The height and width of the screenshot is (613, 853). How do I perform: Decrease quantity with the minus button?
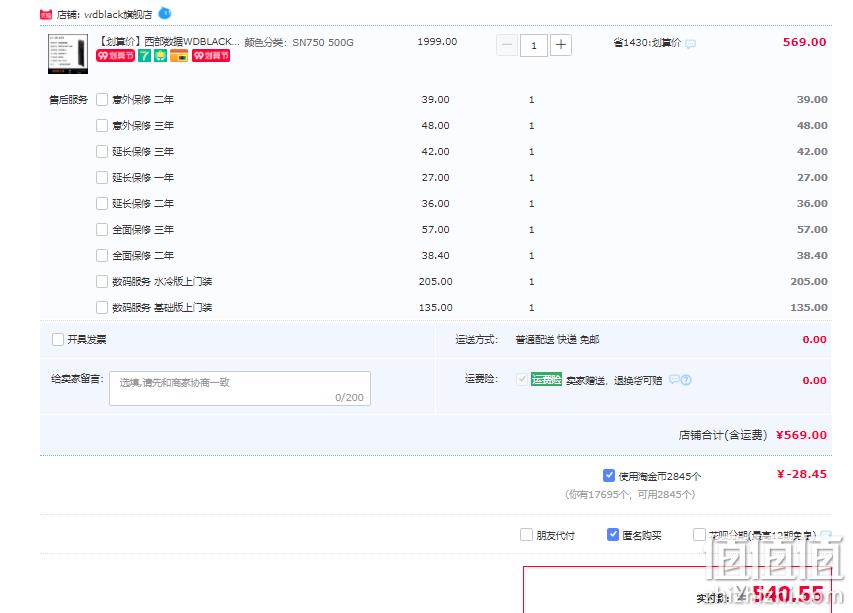(x=507, y=45)
